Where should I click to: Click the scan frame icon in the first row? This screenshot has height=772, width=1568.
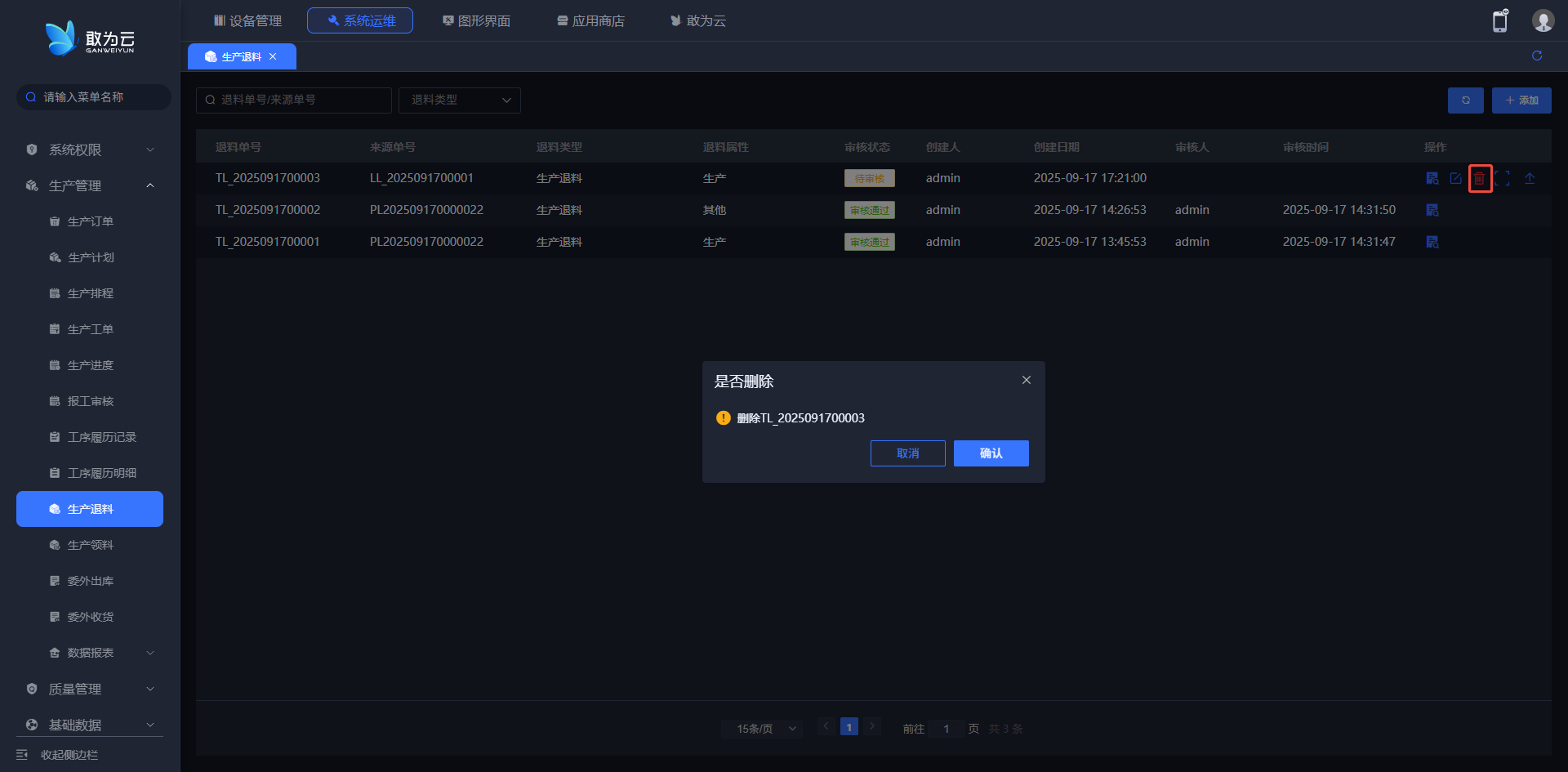click(x=1503, y=178)
